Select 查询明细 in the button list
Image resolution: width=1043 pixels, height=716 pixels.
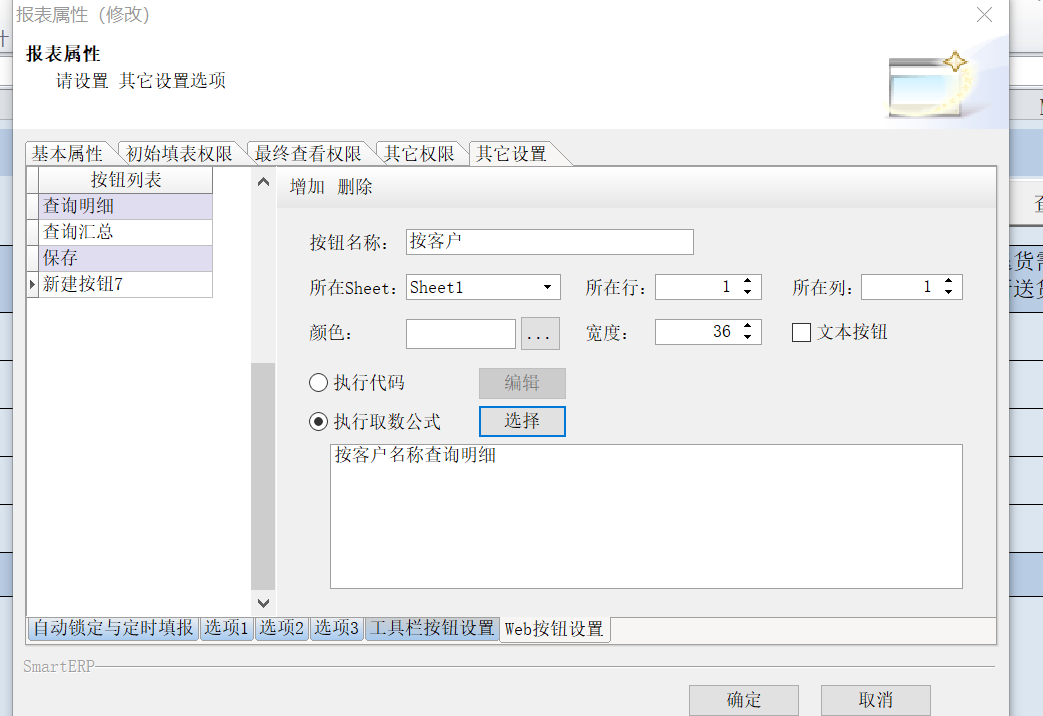[126, 206]
